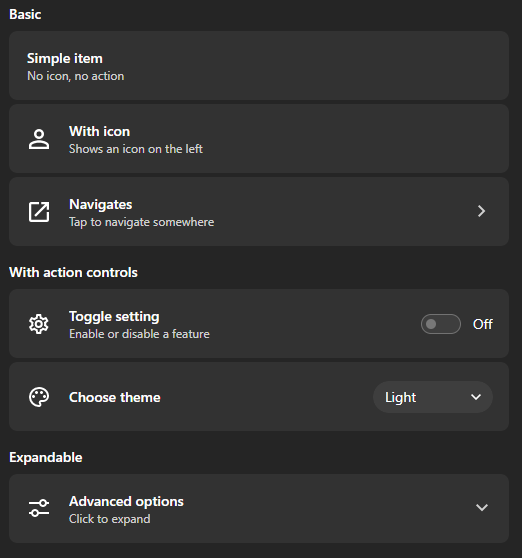Click the Click to expand subtitle
The image size is (522, 558).
pos(110,519)
